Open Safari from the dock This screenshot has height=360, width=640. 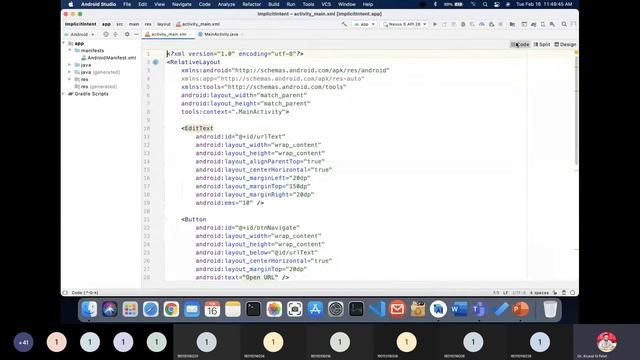click(151, 309)
